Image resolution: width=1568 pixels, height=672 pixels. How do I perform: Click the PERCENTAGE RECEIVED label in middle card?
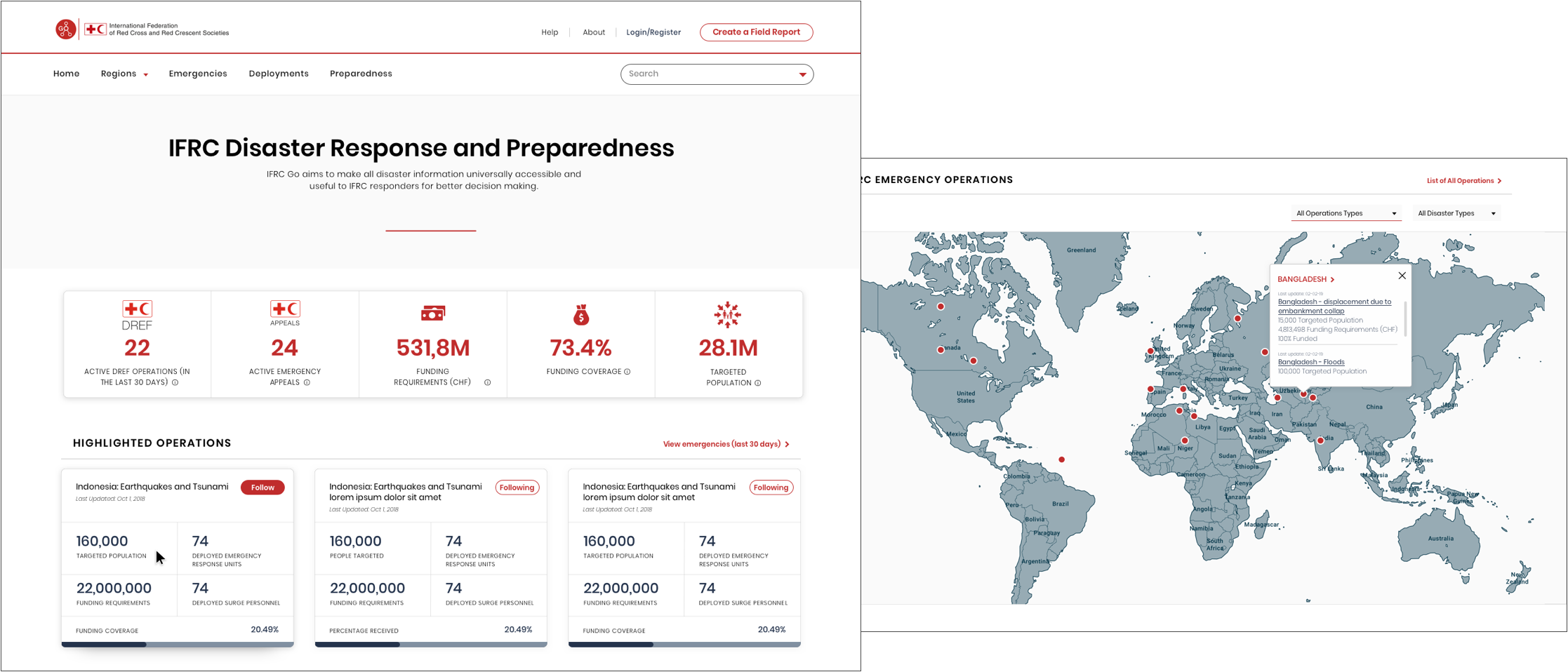(x=364, y=631)
